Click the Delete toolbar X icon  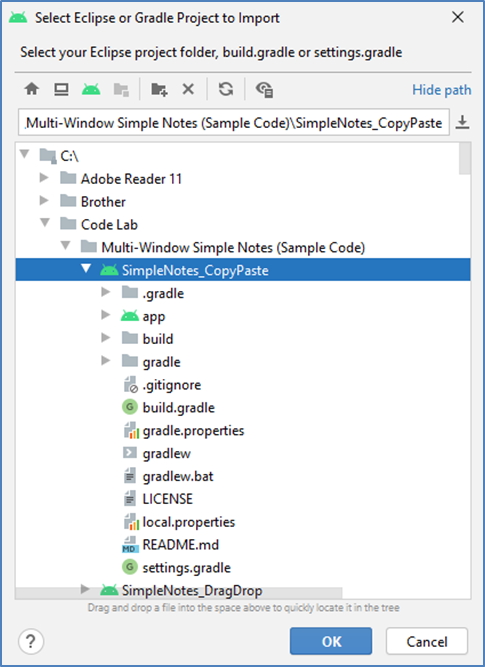tap(188, 89)
